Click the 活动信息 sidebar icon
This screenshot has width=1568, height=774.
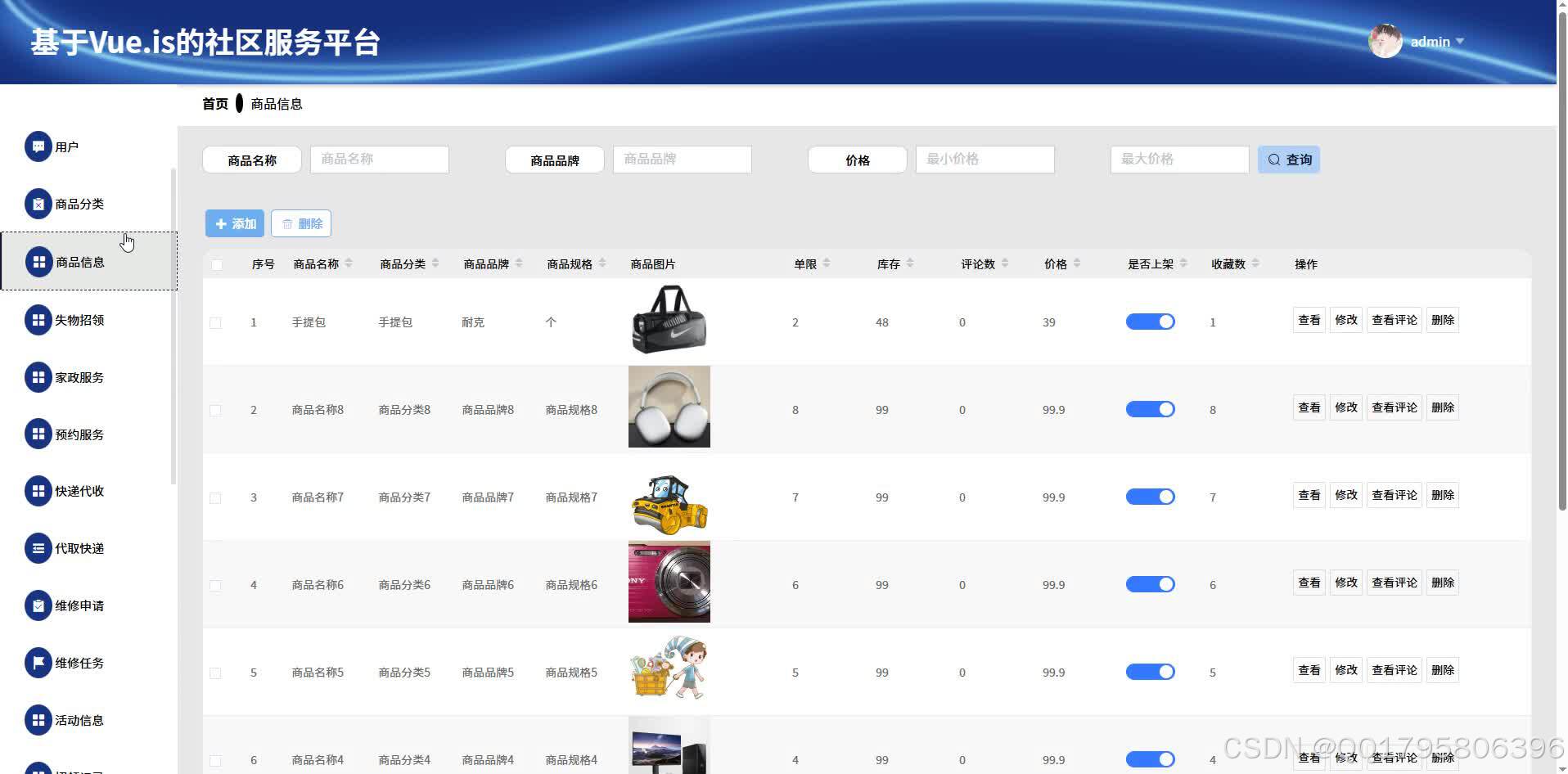point(38,720)
